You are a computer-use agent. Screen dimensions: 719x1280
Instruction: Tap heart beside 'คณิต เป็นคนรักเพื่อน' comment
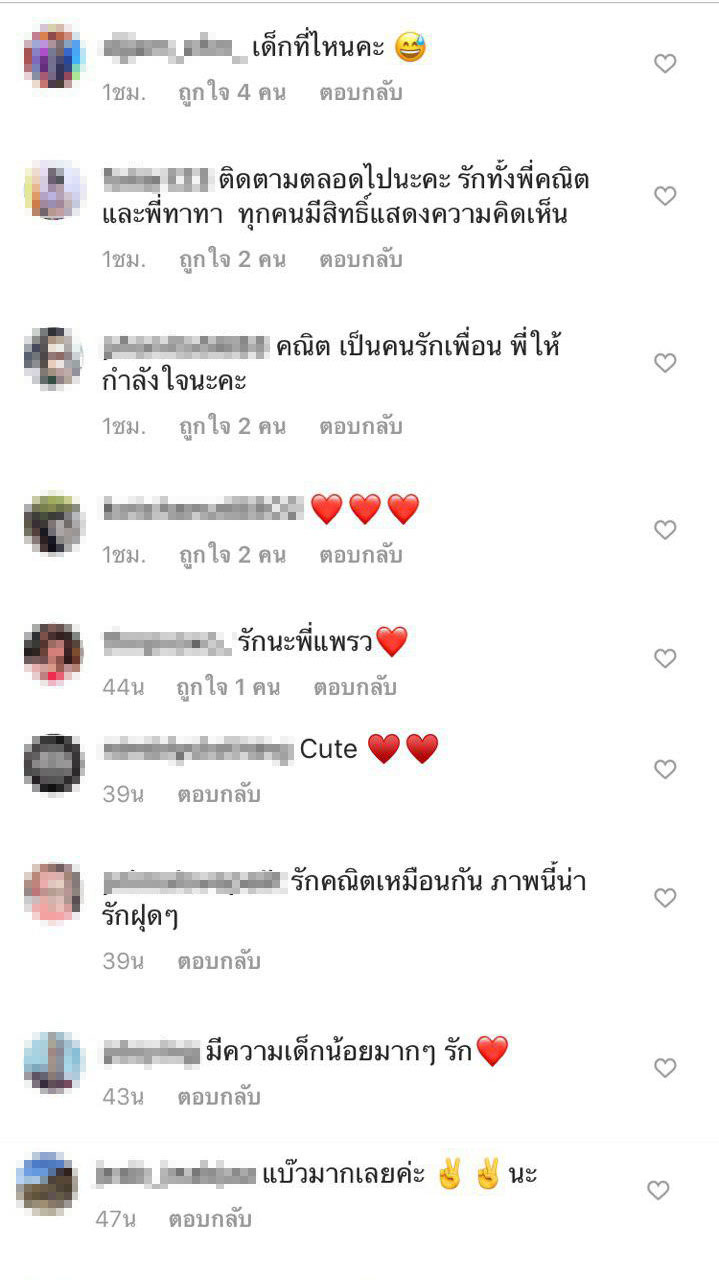(665, 363)
